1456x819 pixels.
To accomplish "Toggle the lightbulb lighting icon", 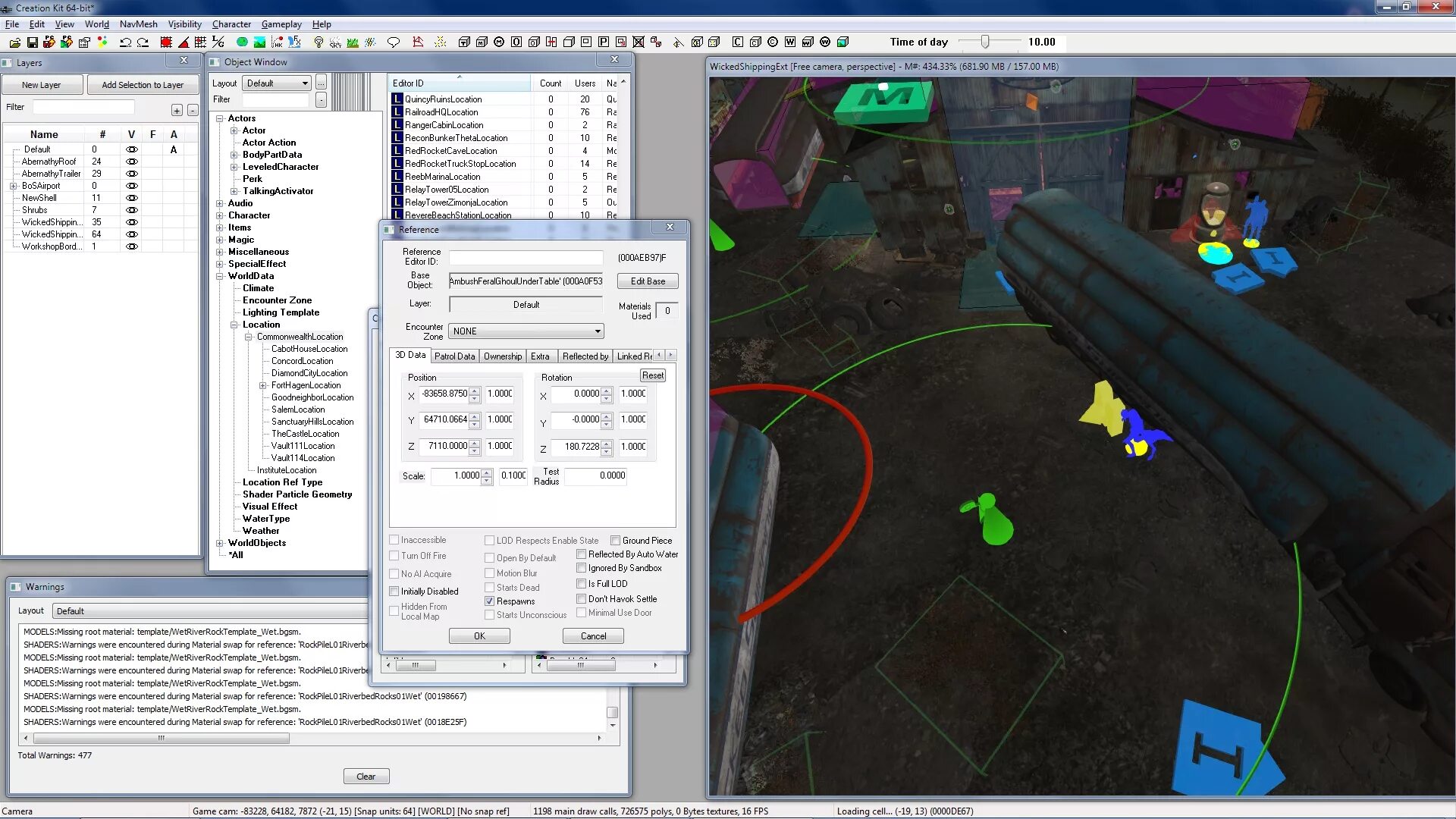I will coord(318,42).
